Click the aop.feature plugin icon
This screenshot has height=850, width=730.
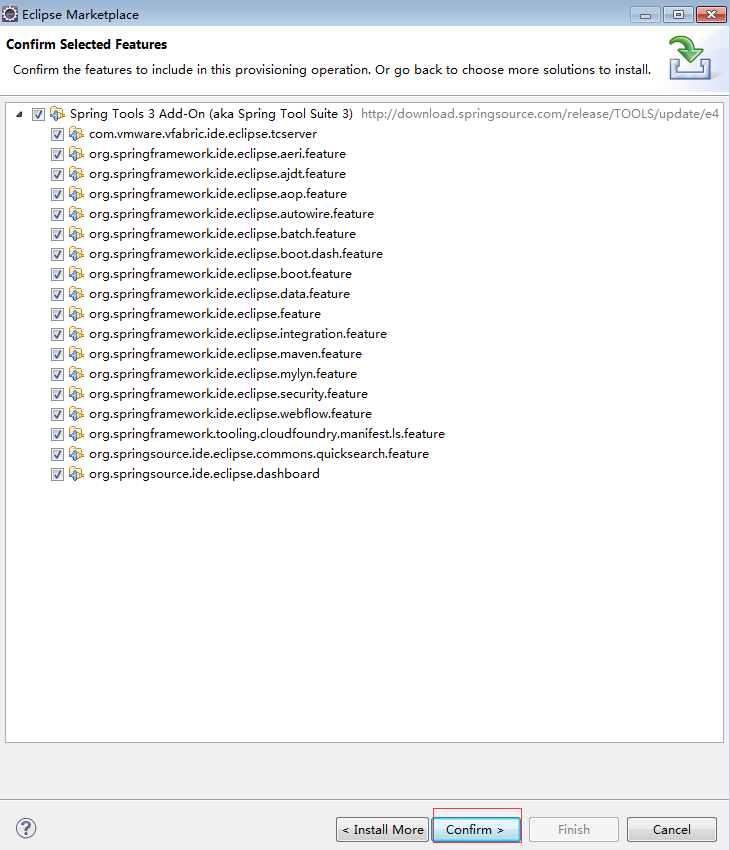(x=76, y=194)
